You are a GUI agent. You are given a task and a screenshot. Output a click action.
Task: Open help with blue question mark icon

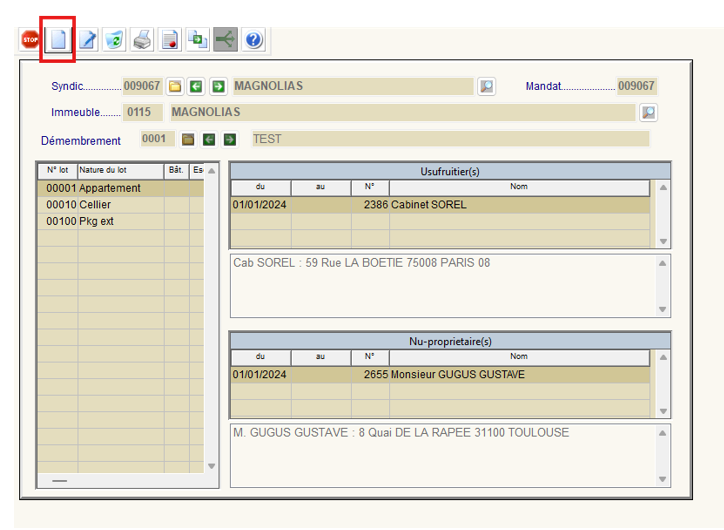point(254,40)
